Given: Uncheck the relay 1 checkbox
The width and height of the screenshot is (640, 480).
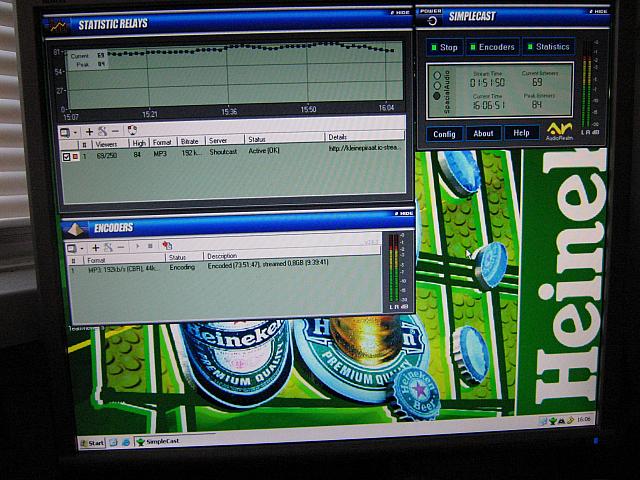Looking at the screenshot, I should click(66, 157).
